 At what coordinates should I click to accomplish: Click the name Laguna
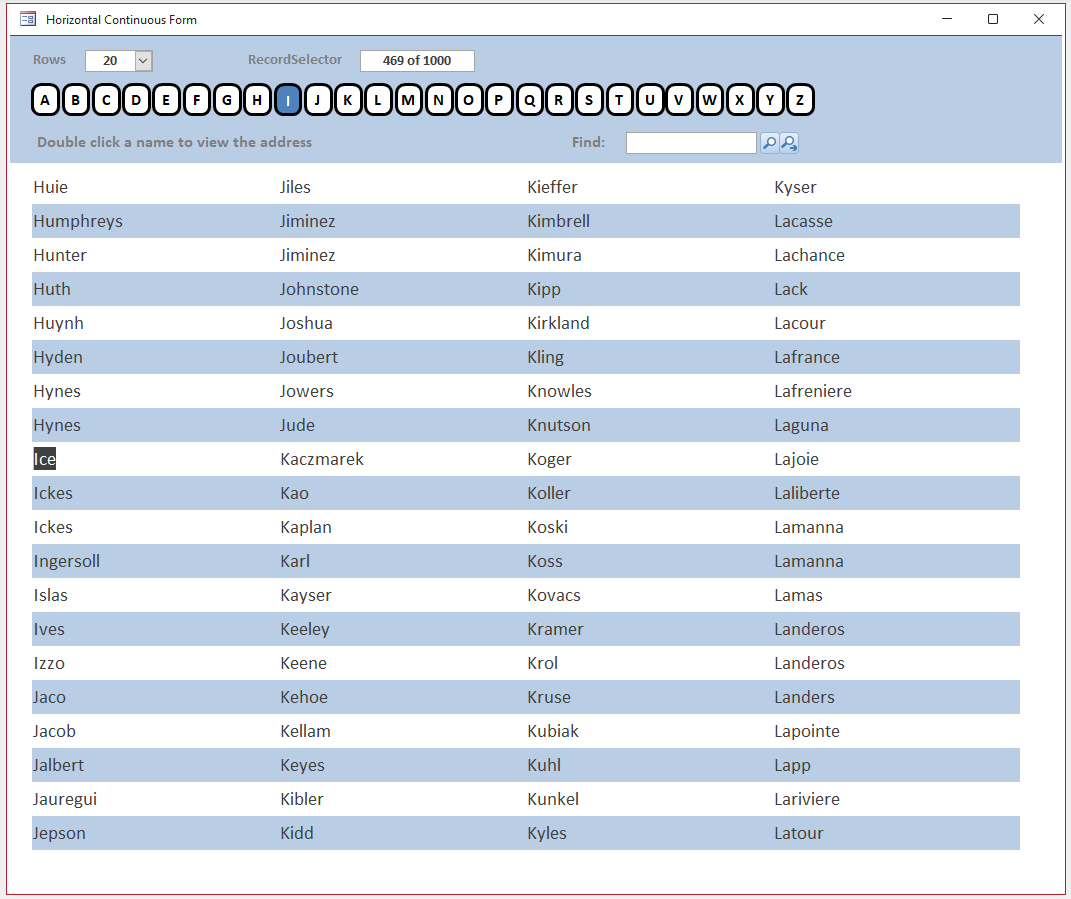pos(801,425)
